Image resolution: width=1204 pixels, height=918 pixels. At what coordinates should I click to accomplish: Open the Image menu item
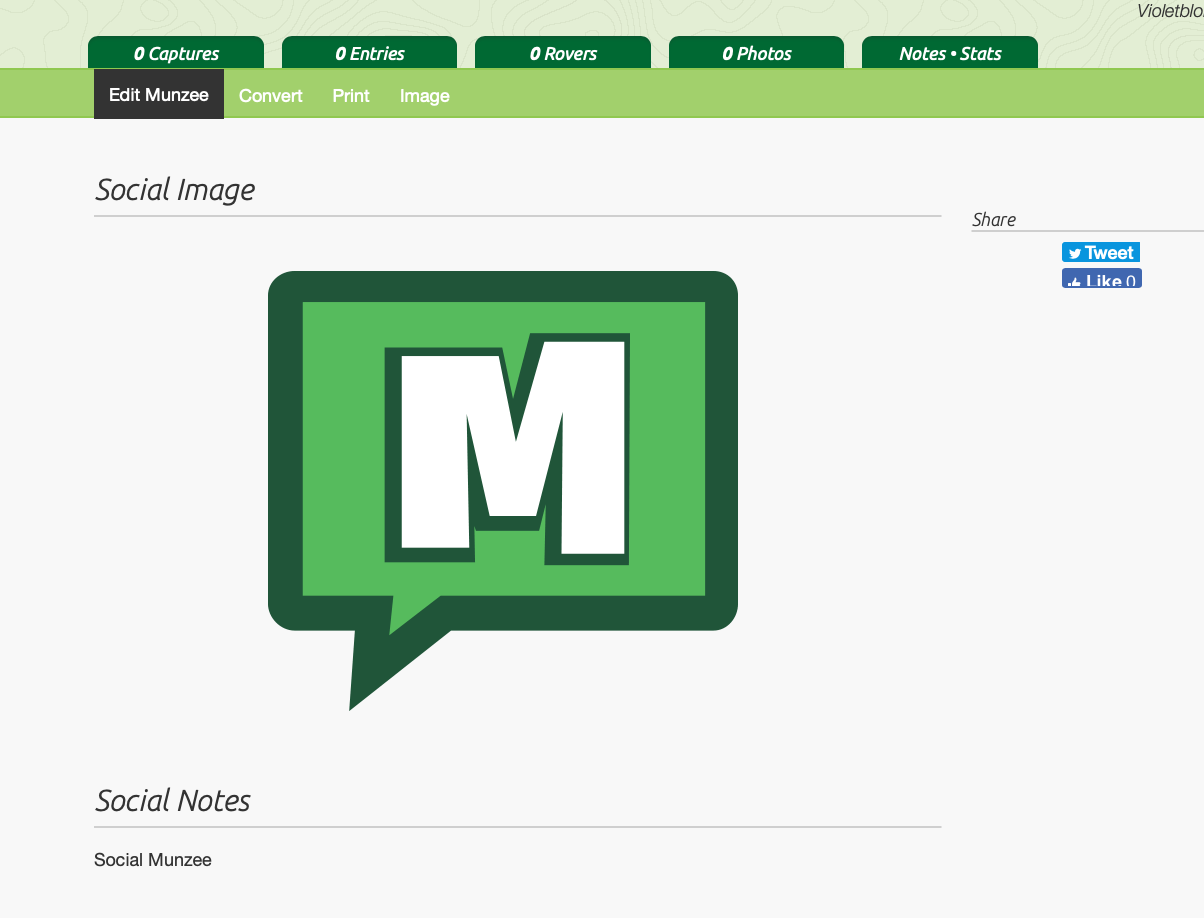(x=425, y=96)
